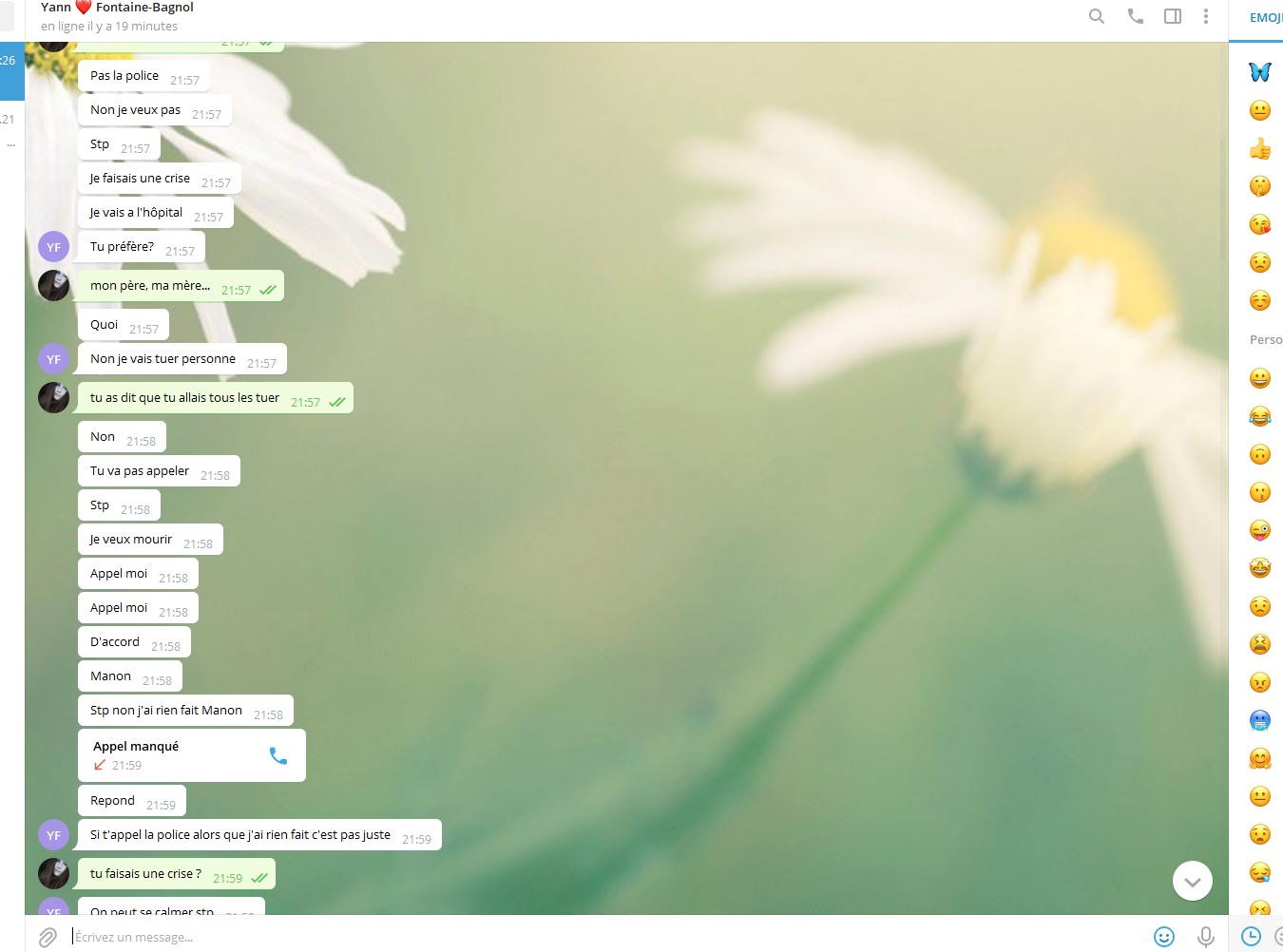Click the message field 'Écrivez un message...'
This screenshot has height=952, width=1283.
click(608, 937)
